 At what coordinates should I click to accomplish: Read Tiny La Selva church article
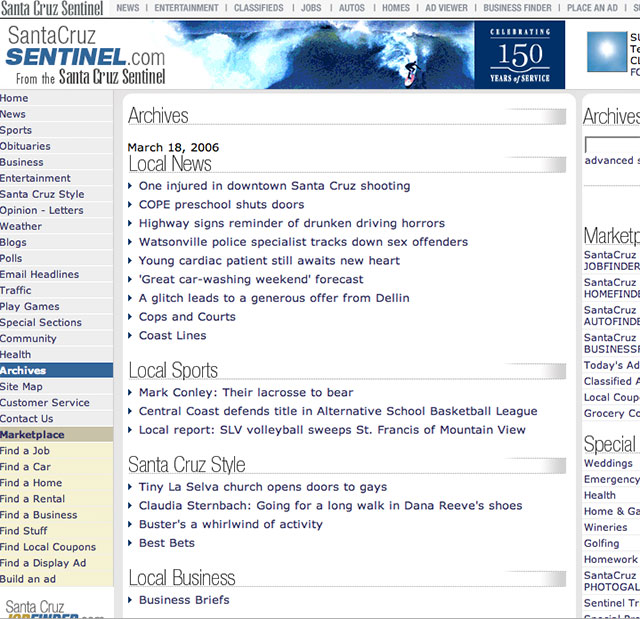click(262, 487)
